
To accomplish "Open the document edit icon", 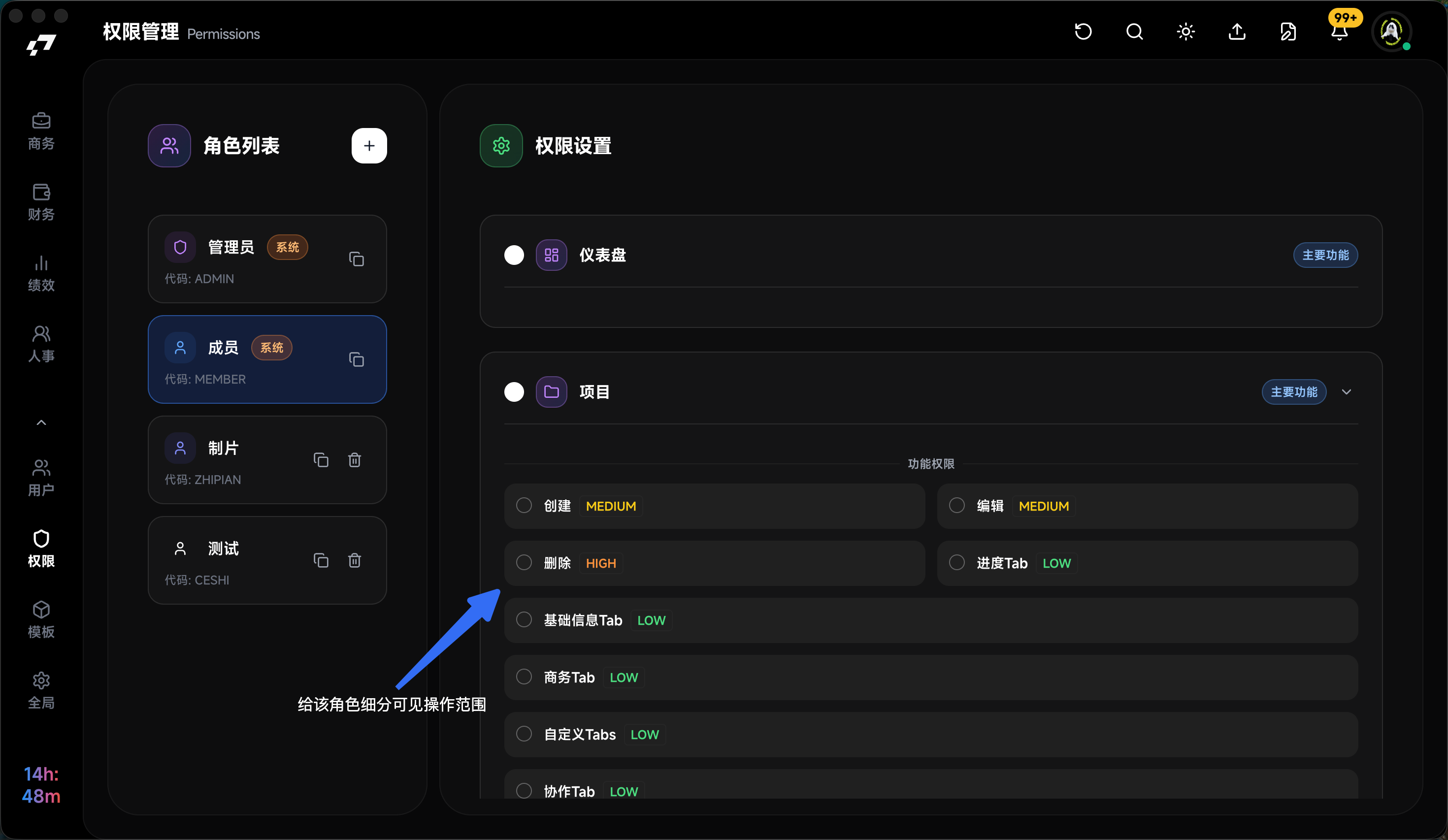I will coord(1288,32).
